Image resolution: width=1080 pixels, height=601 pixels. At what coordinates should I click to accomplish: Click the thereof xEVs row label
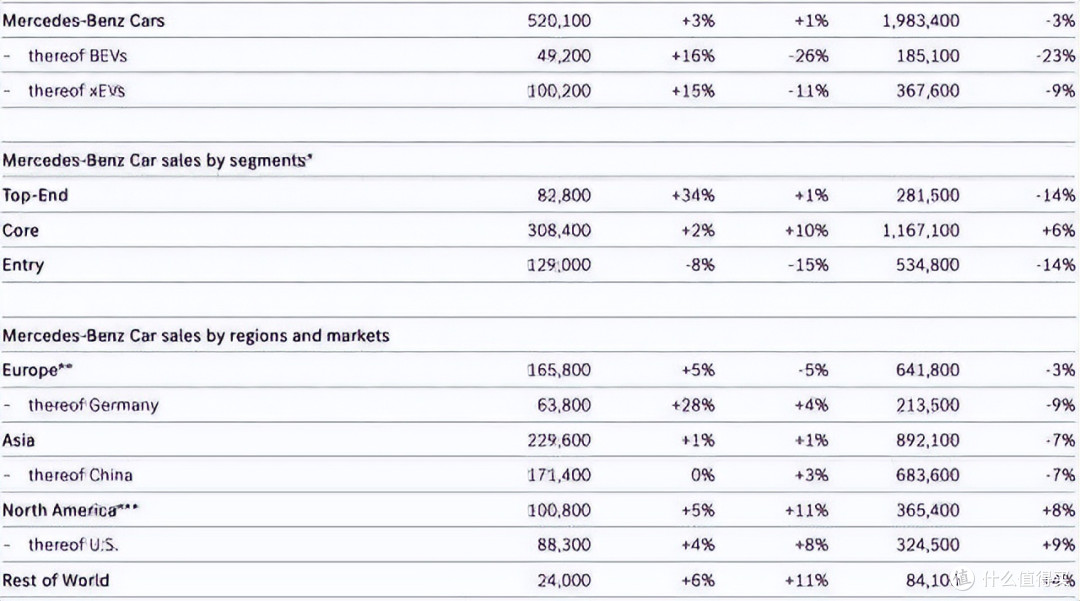[76, 91]
